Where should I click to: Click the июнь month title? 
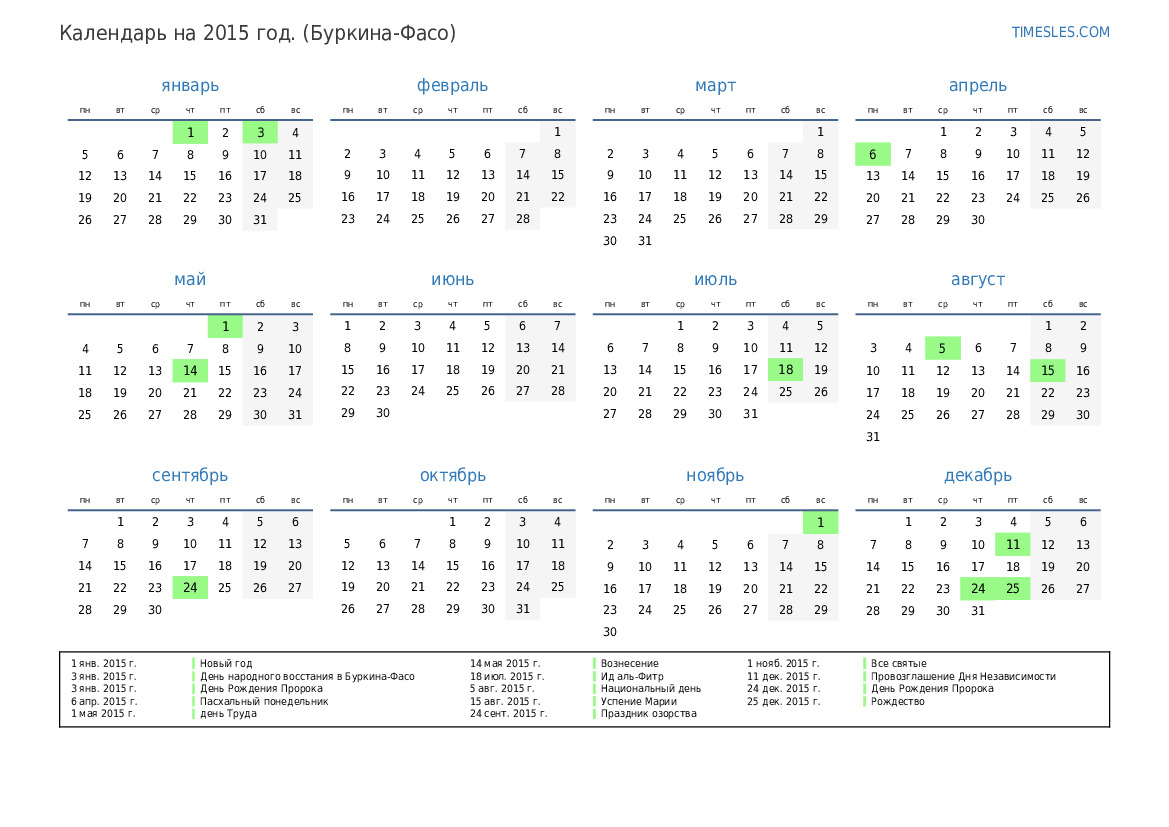click(452, 280)
